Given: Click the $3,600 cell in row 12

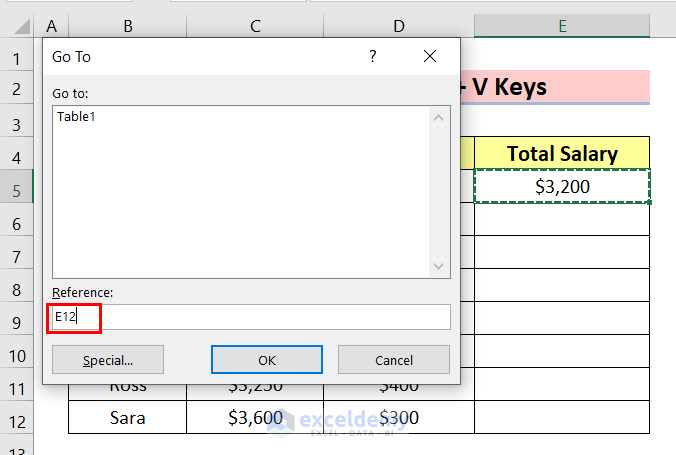Looking at the screenshot, I should pyautogui.click(x=255, y=417).
